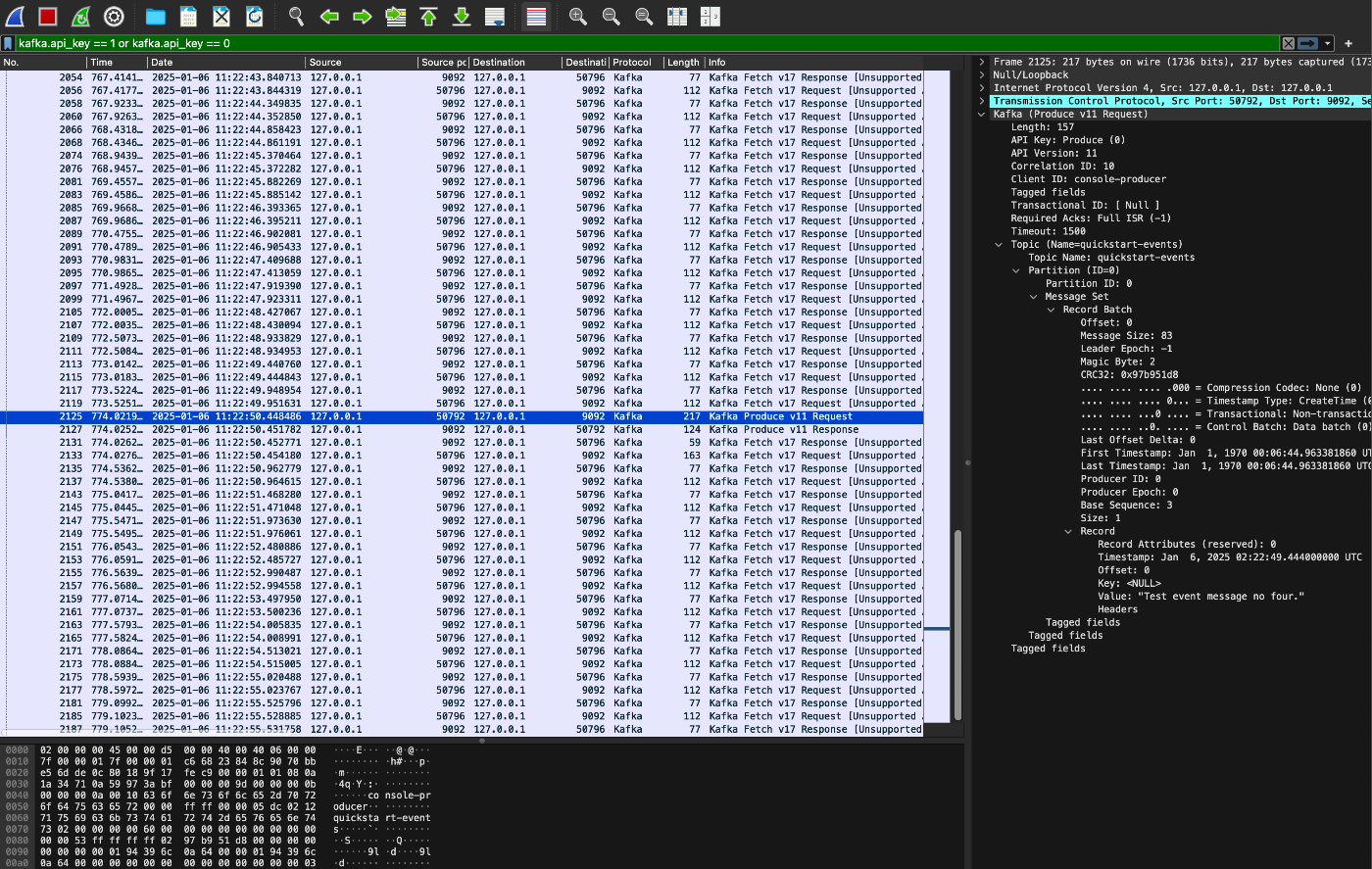The image size is (1372, 869).
Task: Select 'Required Acks: Full ISR (-1)' field
Action: coord(1091,218)
